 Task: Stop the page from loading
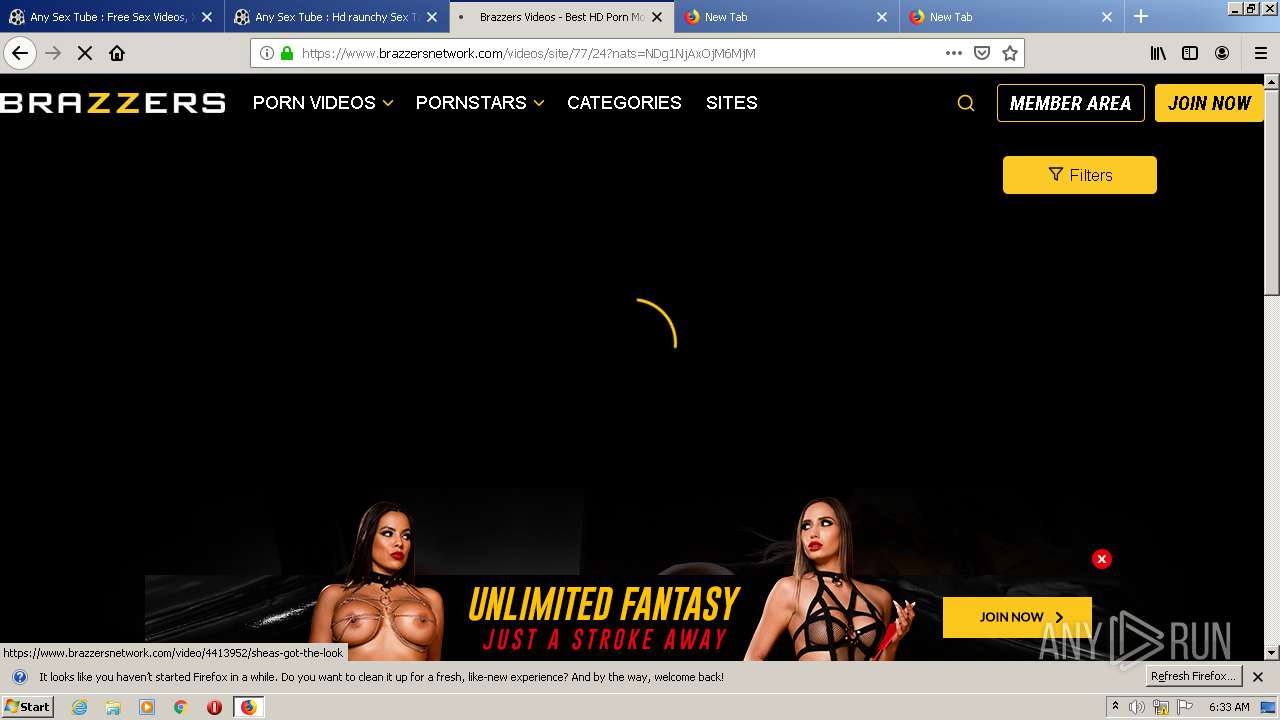85,53
